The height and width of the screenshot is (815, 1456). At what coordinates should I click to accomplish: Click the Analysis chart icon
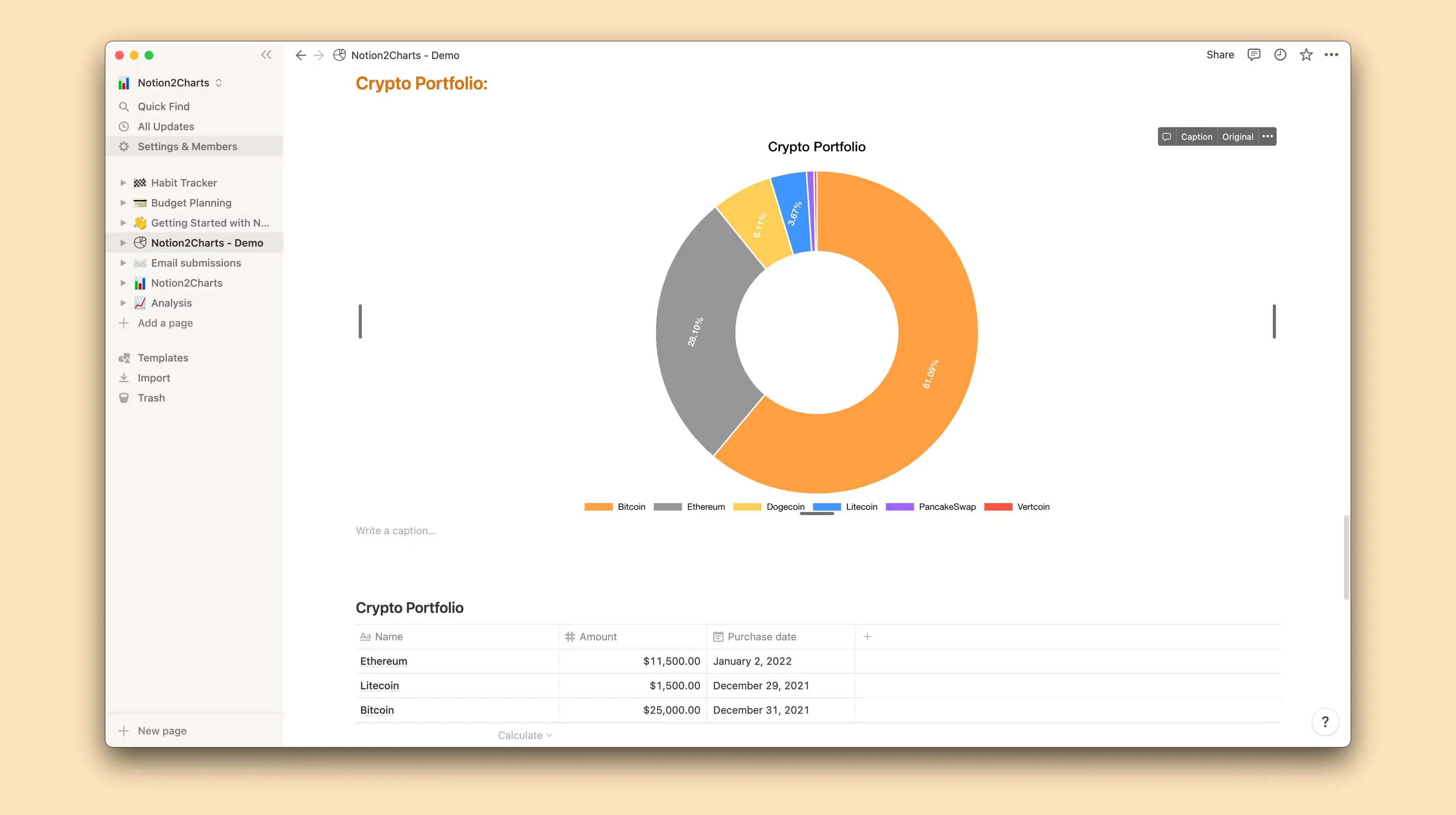click(x=140, y=303)
